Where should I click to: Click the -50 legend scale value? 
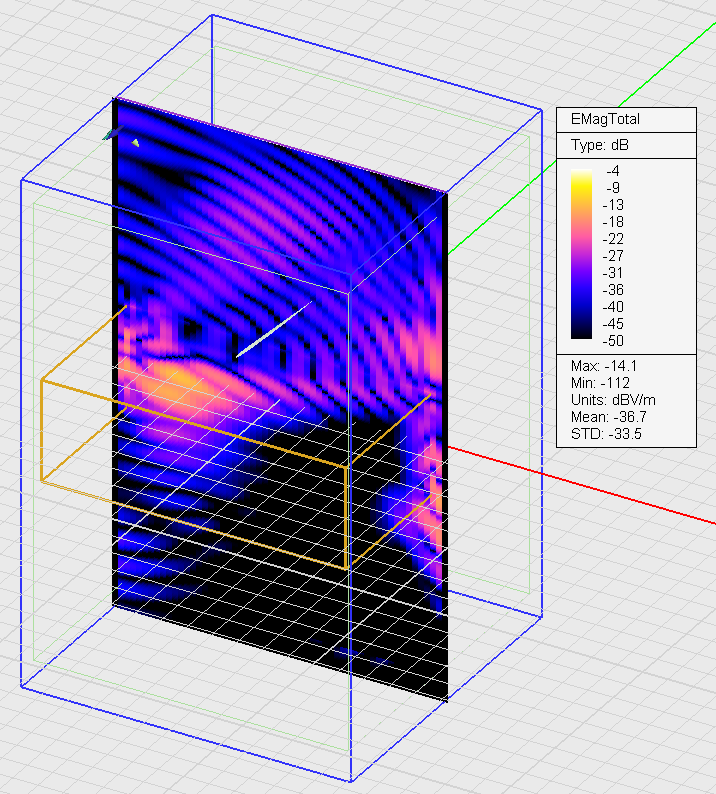616,342
